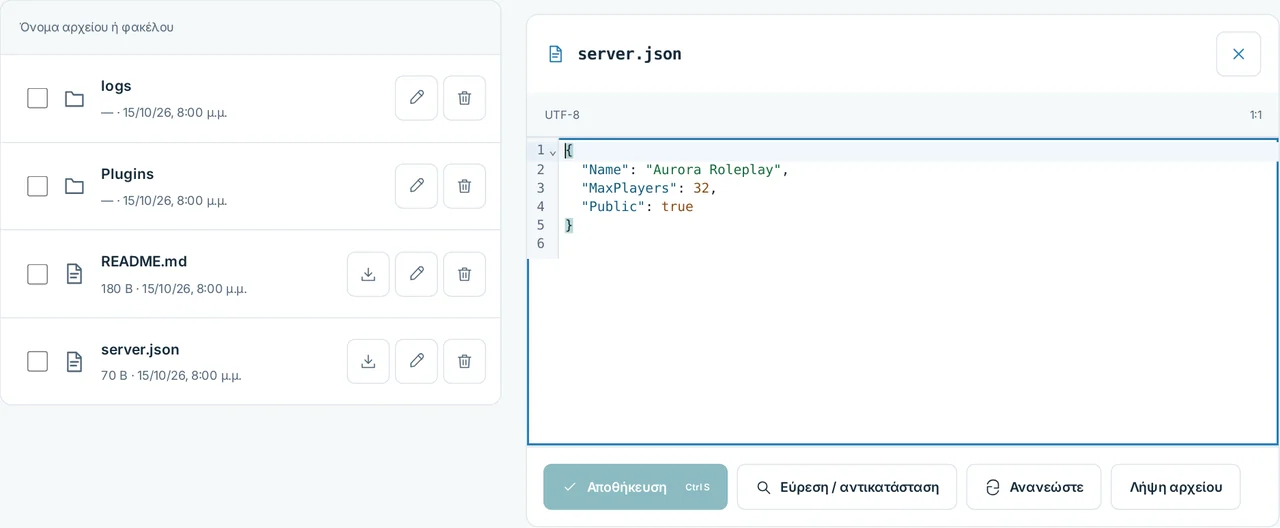Click the 1:1 cursor position indicator
Viewport: 1280px width, 528px height.
point(1255,115)
